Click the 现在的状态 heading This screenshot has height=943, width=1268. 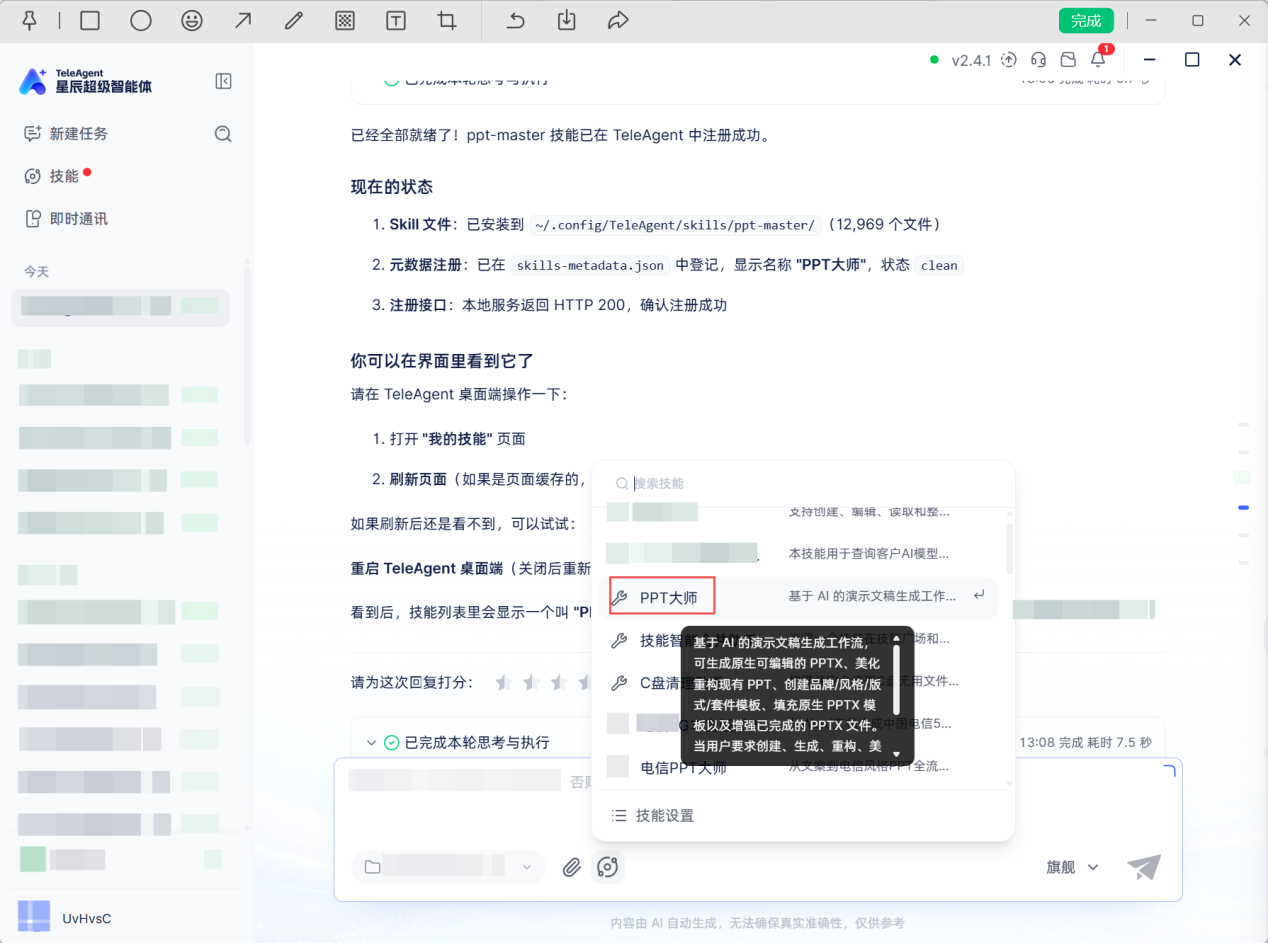pyautogui.click(x=391, y=187)
